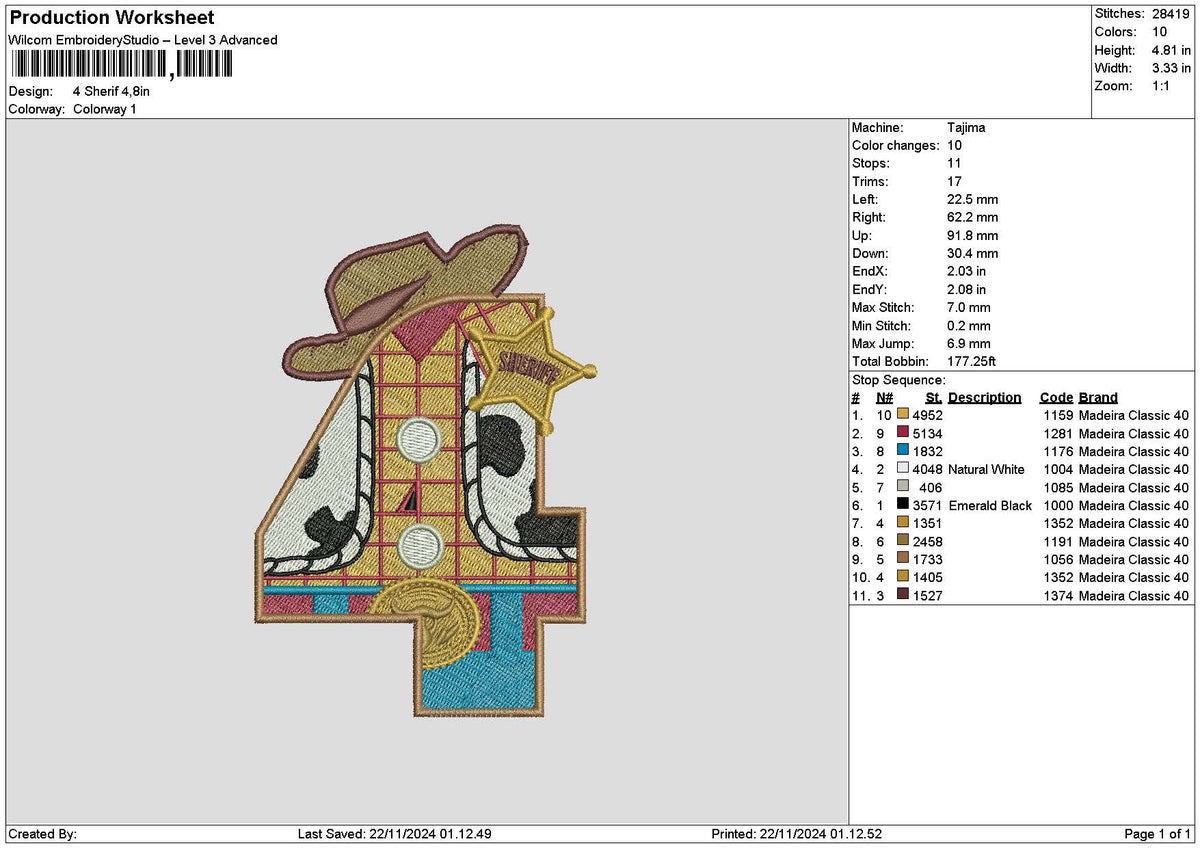
Task: Select the Stop Sequence section heading
Action: [x=898, y=380]
